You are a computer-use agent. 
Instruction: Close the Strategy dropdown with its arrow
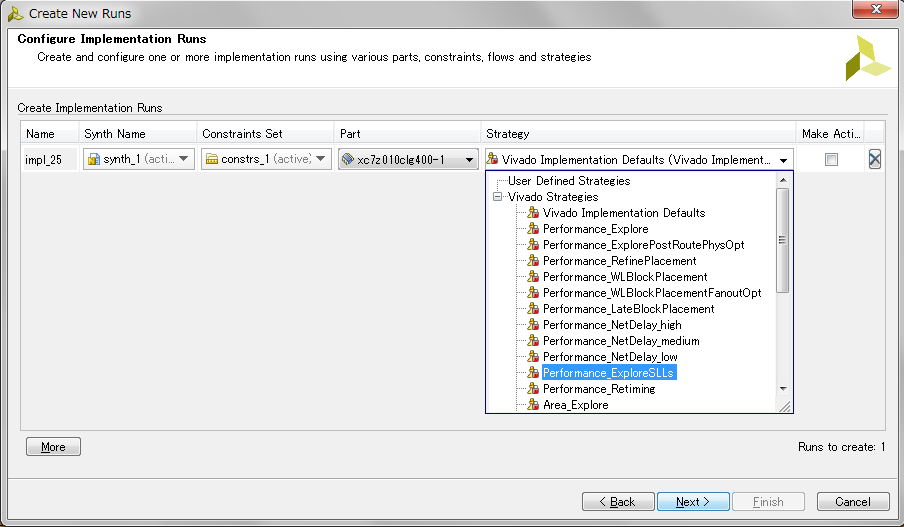[784, 160]
